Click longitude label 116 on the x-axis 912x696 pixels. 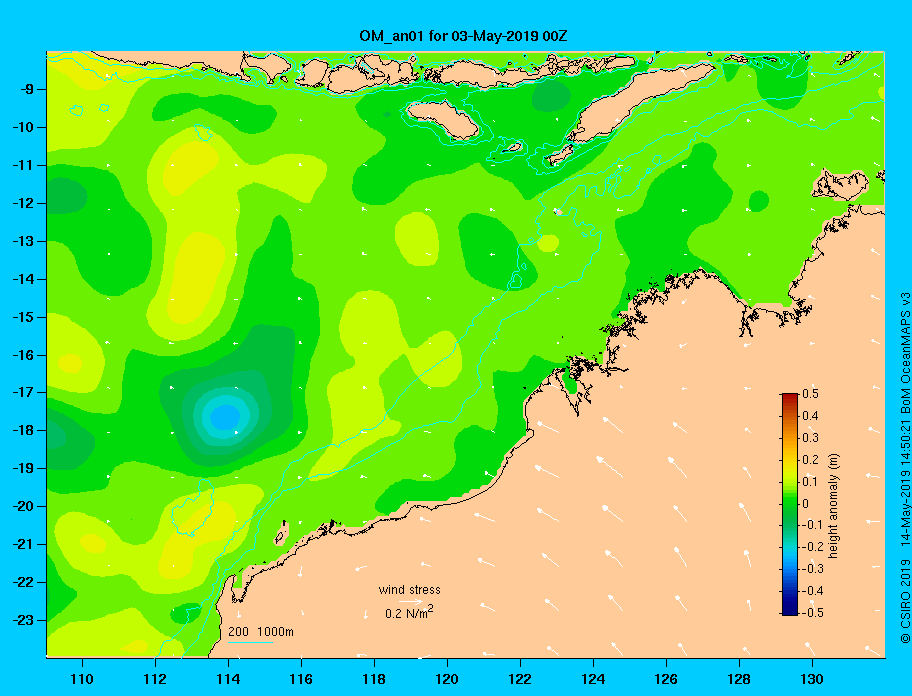(x=301, y=679)
